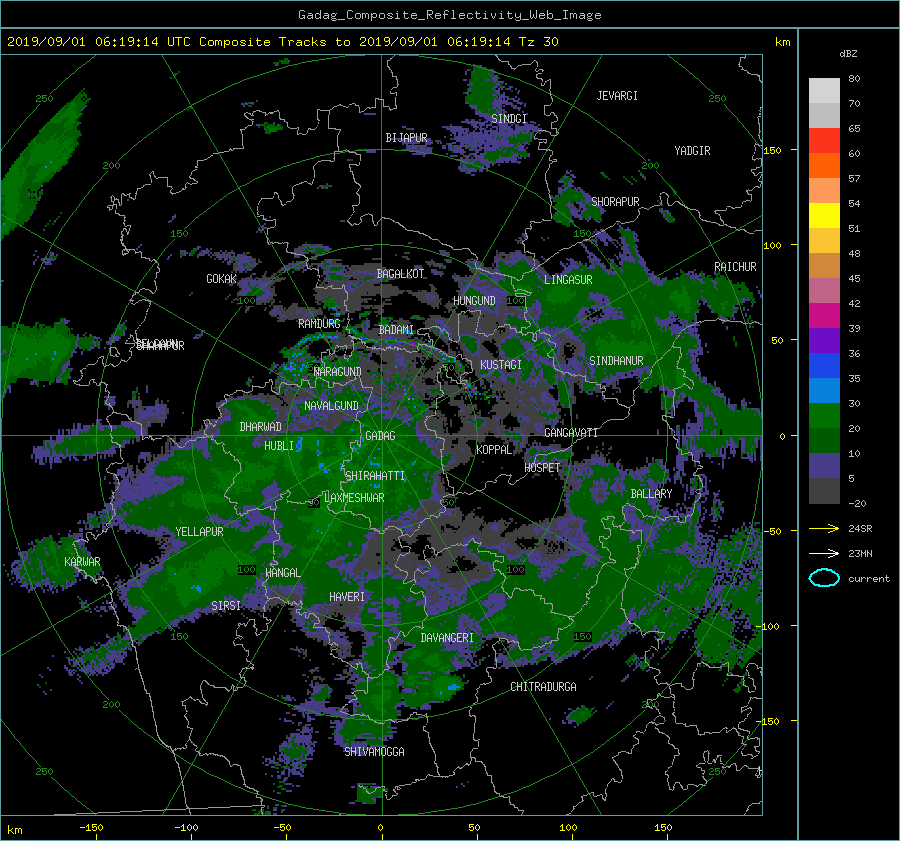This screenshot has height=841, width=900.
Task: Click the 24SR yellow arrow legend icon
Action: point(824,528)
